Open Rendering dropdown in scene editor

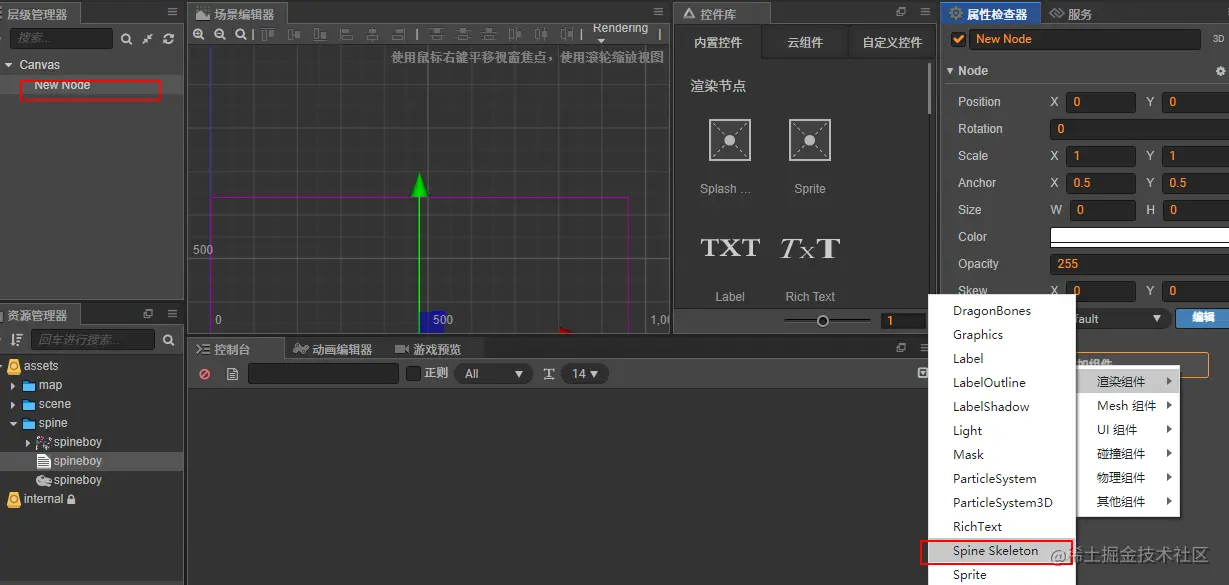(620, 34)
